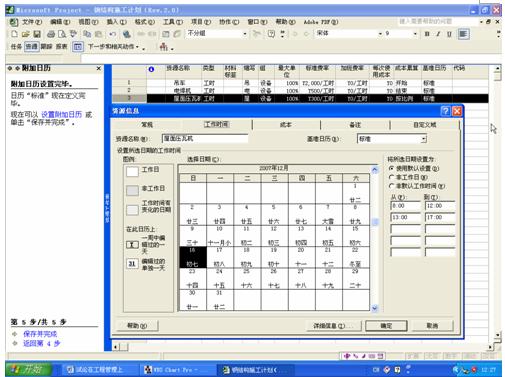This screenshot has width=505, height=377.
Task: Switch to the 成本 tab
Action: [x=286, y=125]
